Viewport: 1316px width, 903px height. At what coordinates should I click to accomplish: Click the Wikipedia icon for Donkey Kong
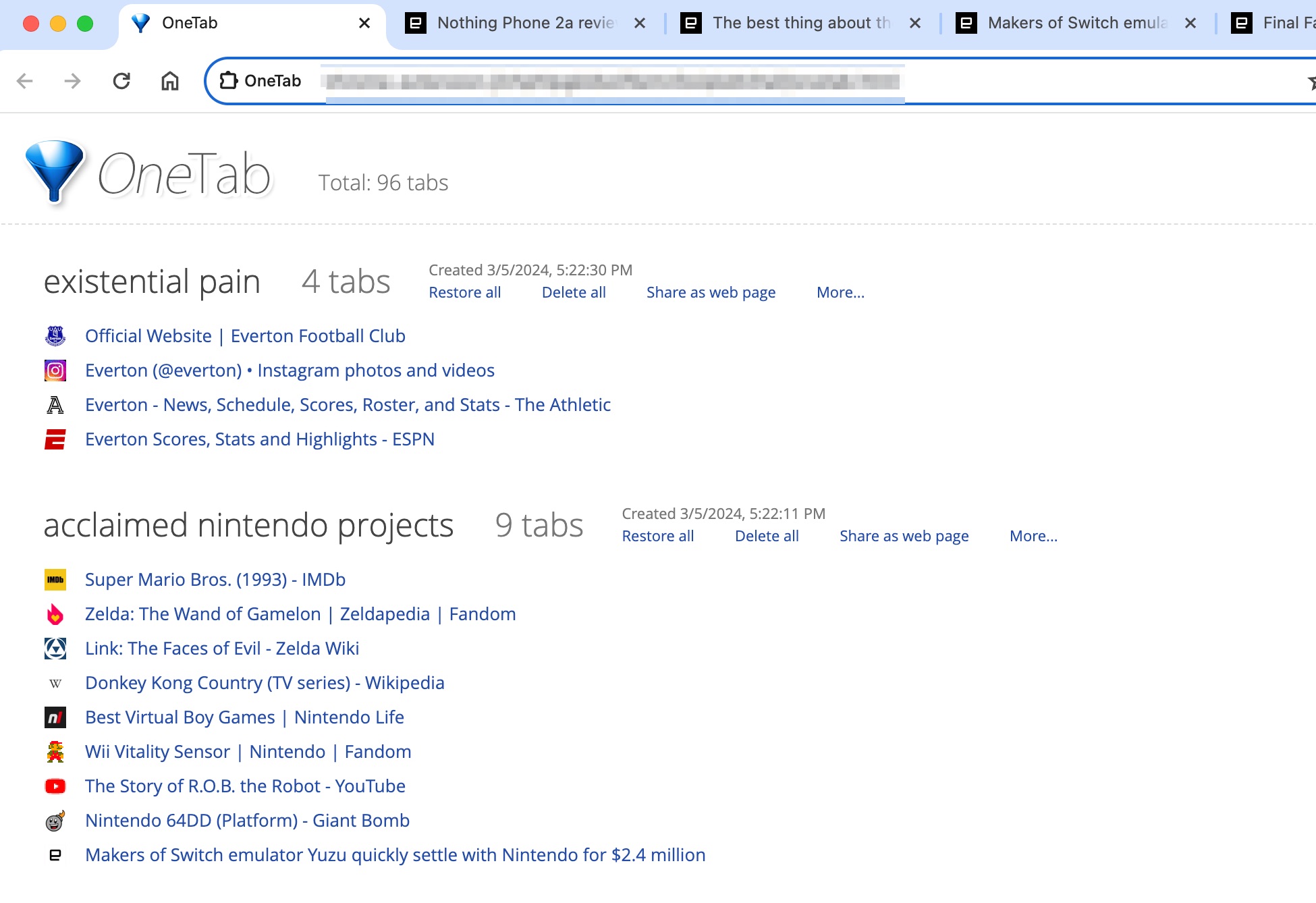(x=55, y=683)
